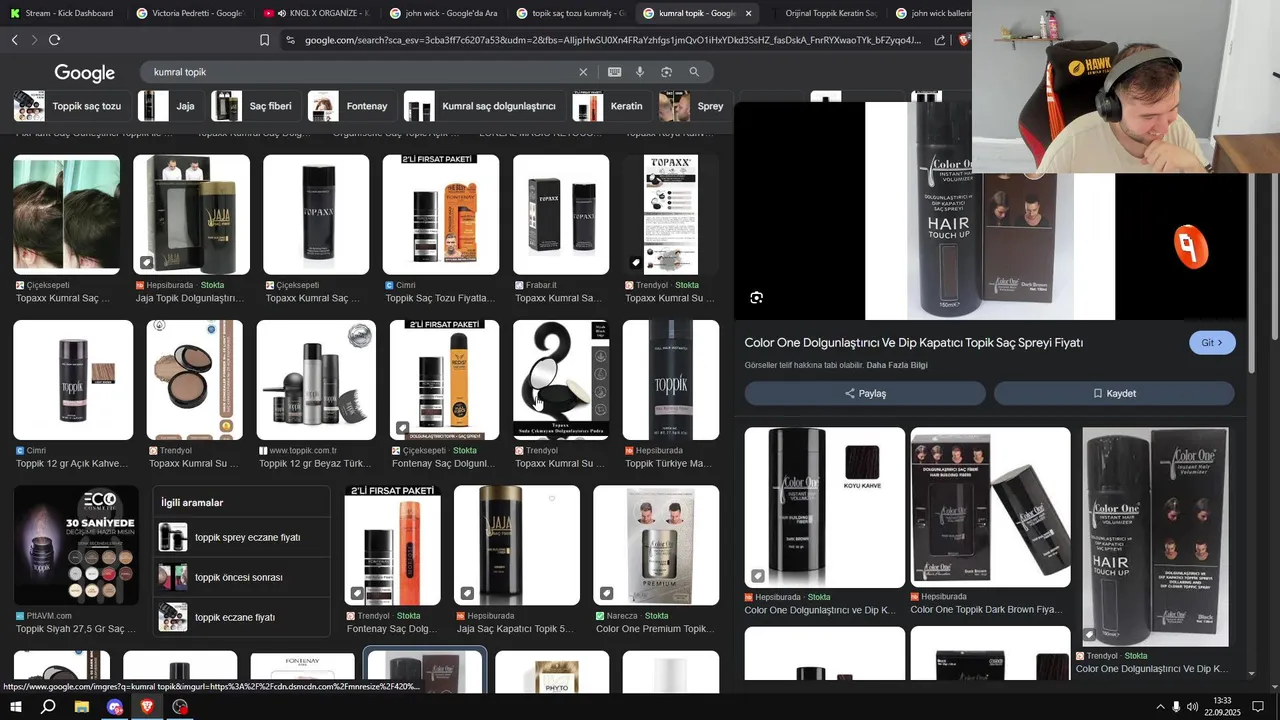
Task: Select the Saç fiberi filter chip
Action: coord(253,106)
